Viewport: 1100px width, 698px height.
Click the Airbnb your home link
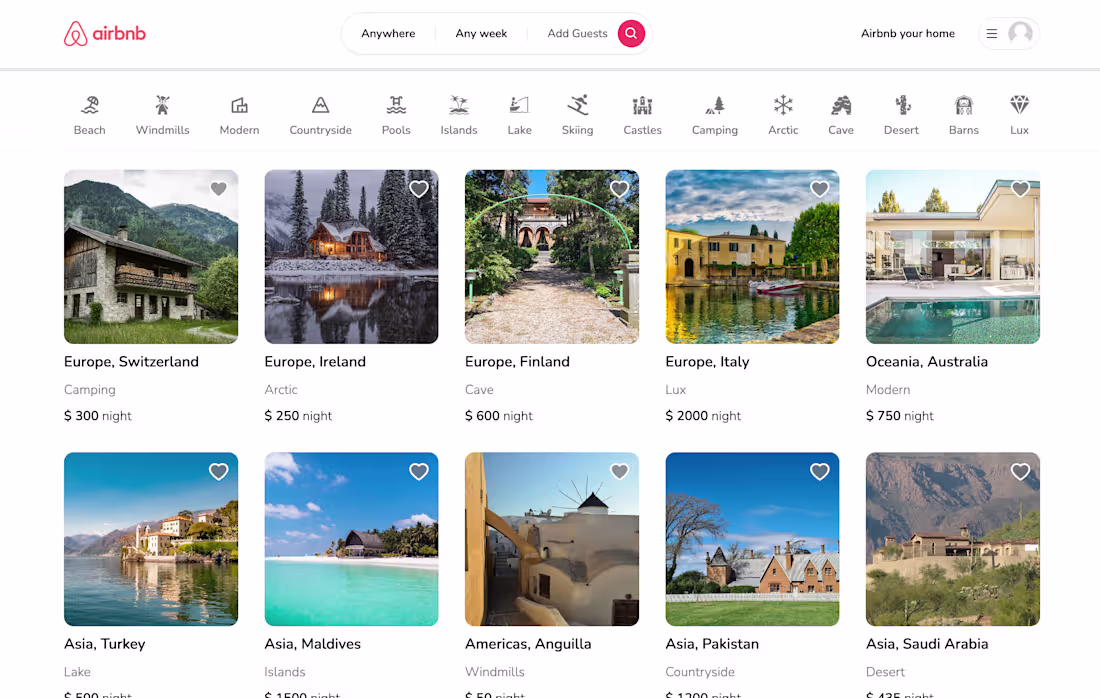click(x=907, y=33)
